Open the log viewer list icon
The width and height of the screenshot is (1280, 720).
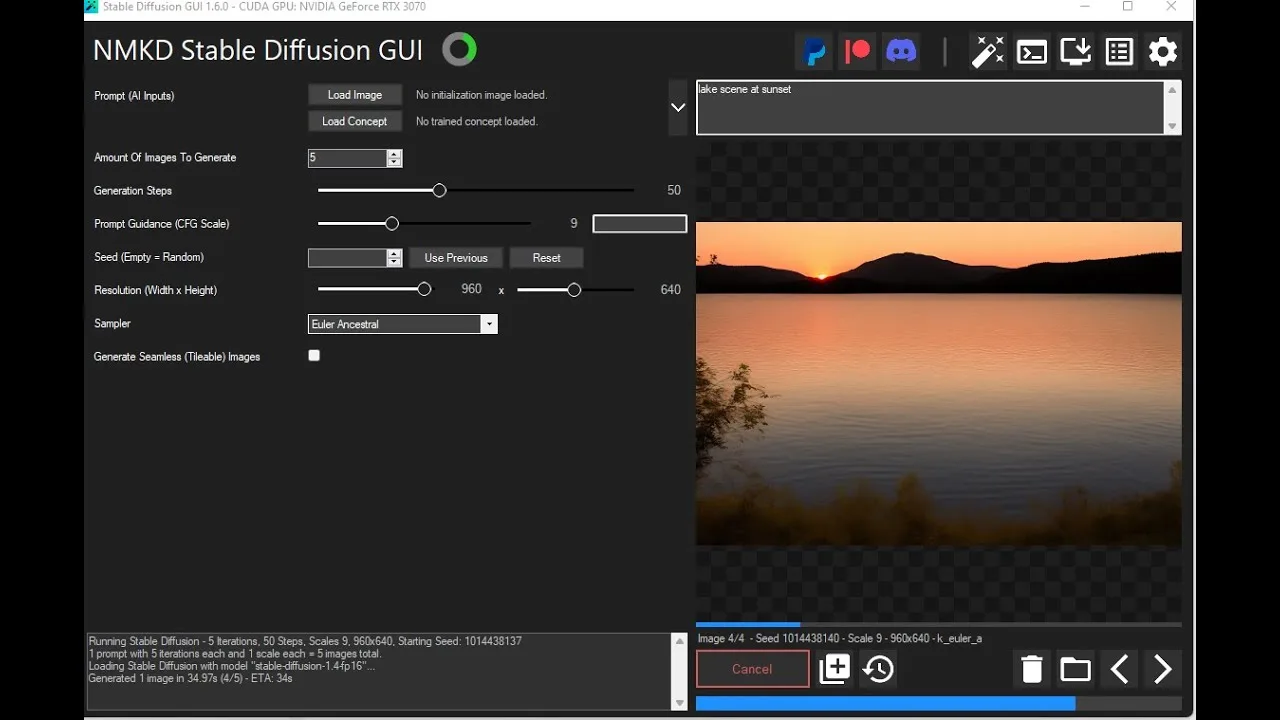click(1119, 51)
